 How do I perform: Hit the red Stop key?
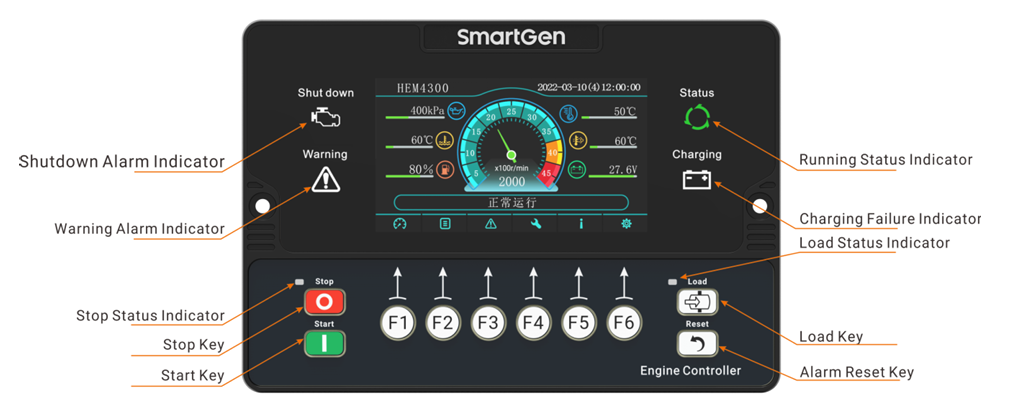tap(325, 302)
